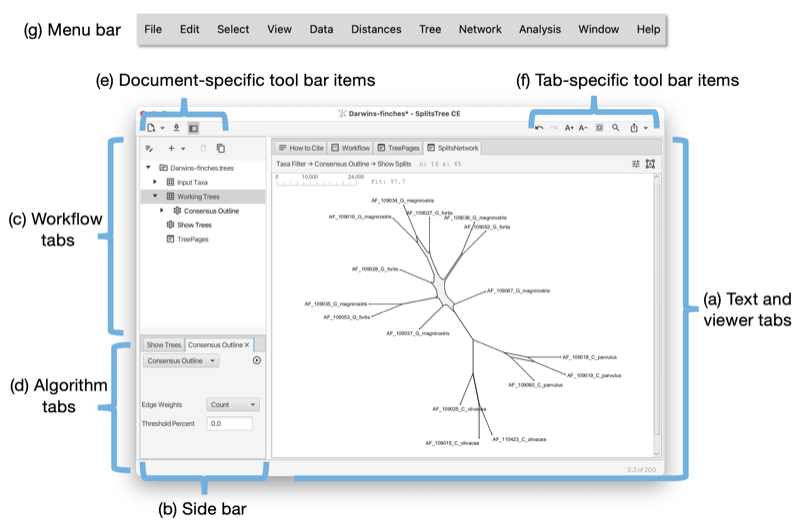
Task: Click the magnifier find icon
Action: pyautogui.click(x=616, y=128)
